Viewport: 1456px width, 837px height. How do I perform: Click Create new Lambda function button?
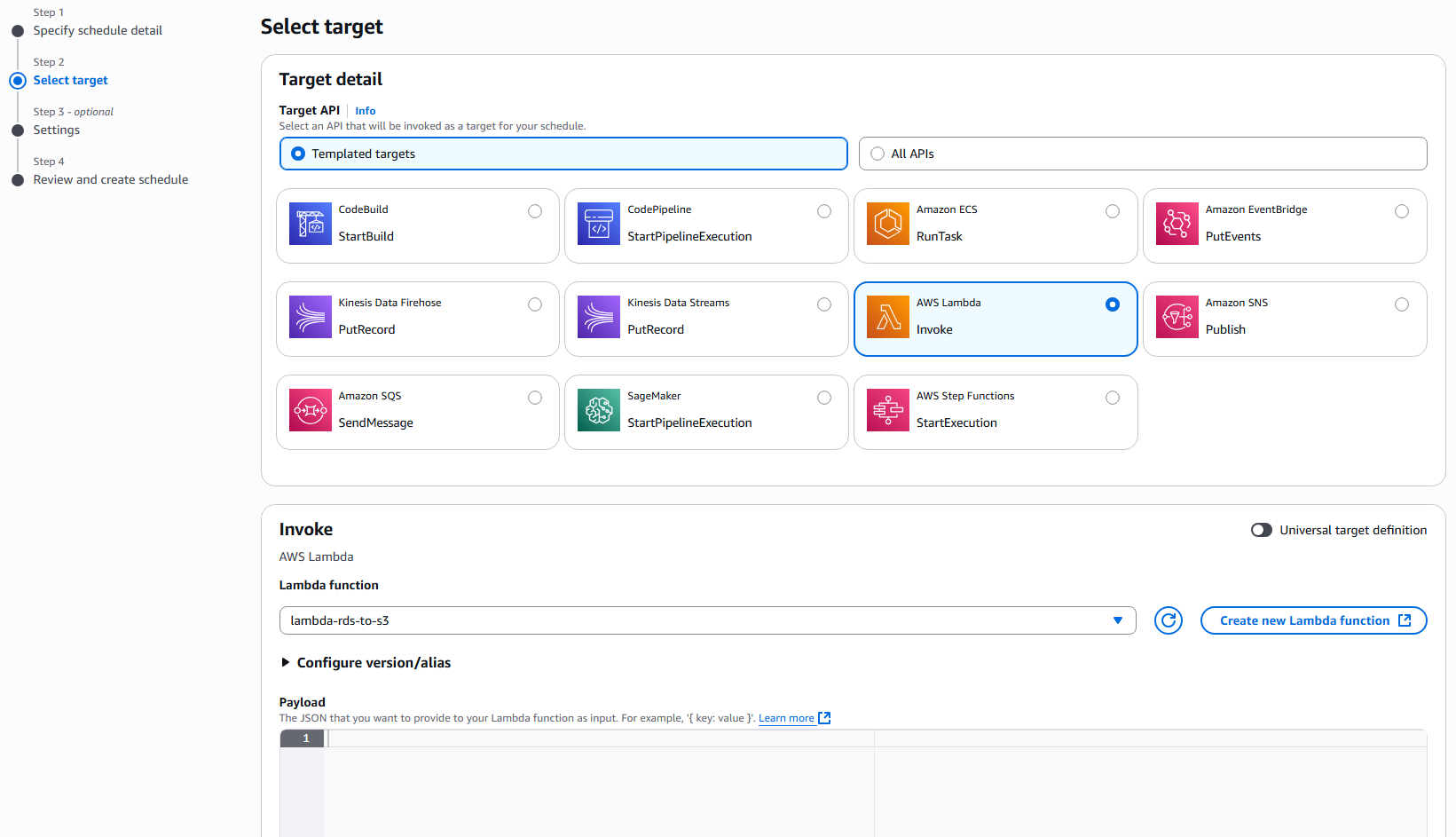1313,620
